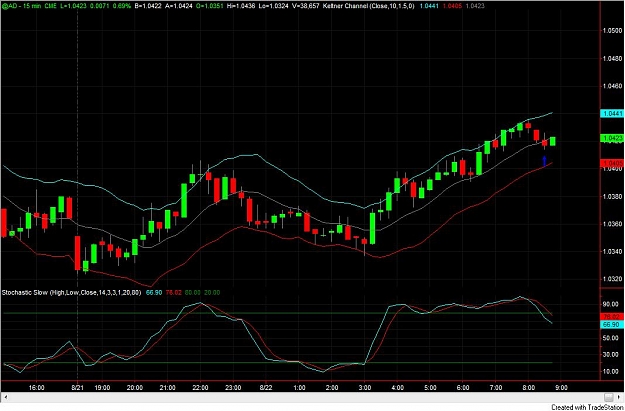Click the 1:00 time axis label

tap(299, 387)
